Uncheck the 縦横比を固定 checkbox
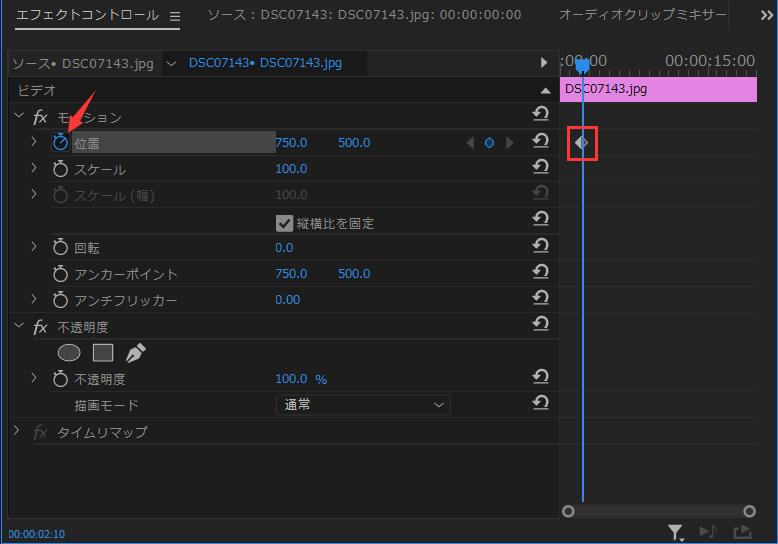This screenshot has width=778, height=544. pos(284,223)
